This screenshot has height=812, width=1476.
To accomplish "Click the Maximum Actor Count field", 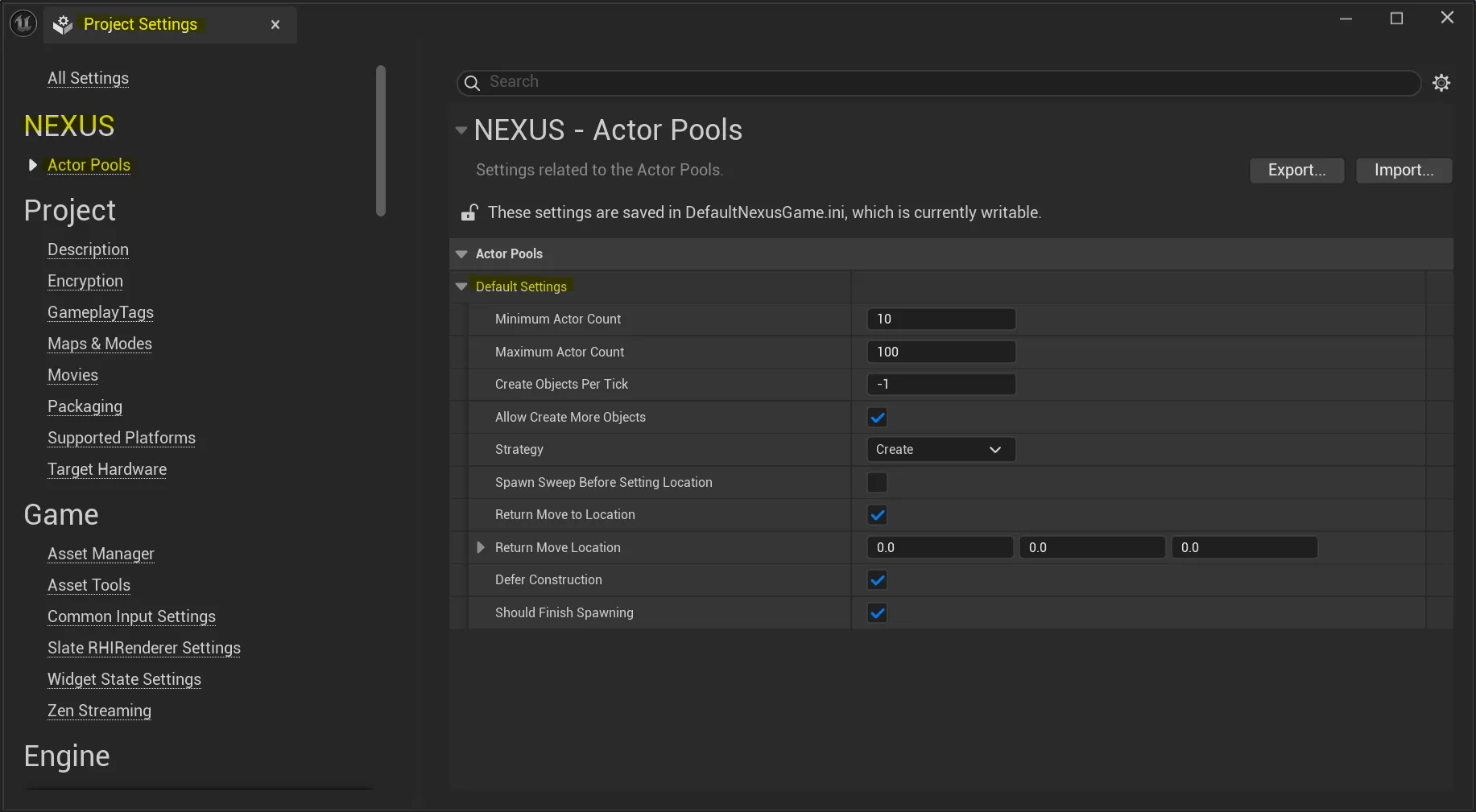I will point(941,352).
